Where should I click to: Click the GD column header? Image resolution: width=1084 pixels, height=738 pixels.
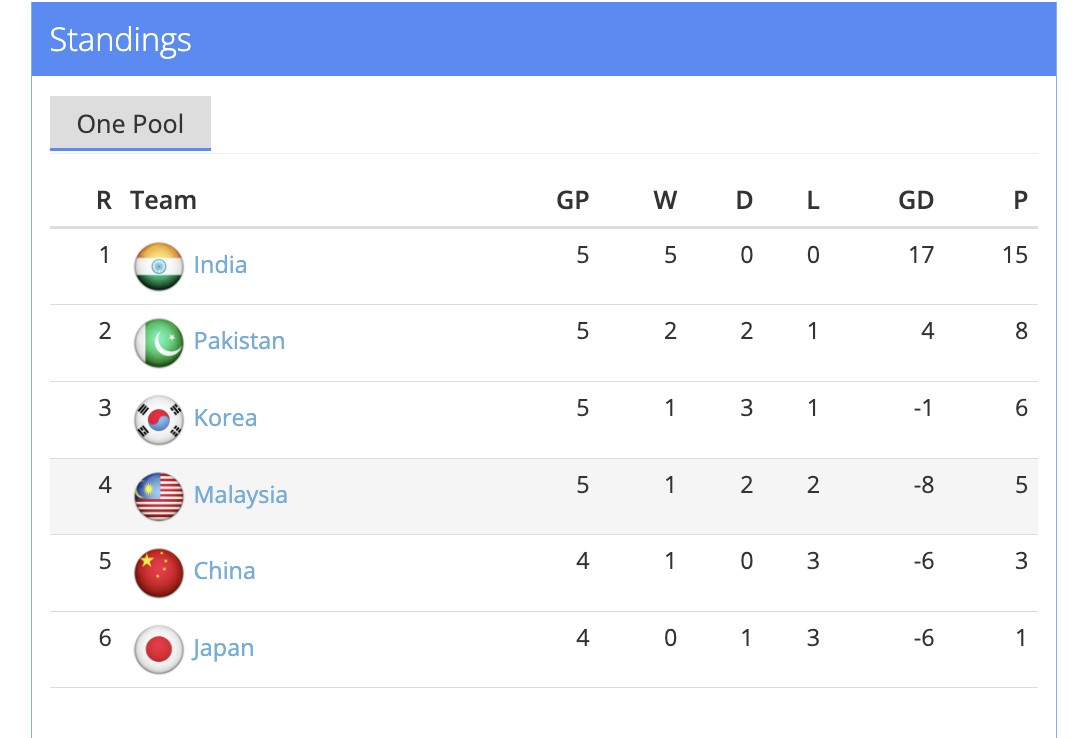coord(915,200)
